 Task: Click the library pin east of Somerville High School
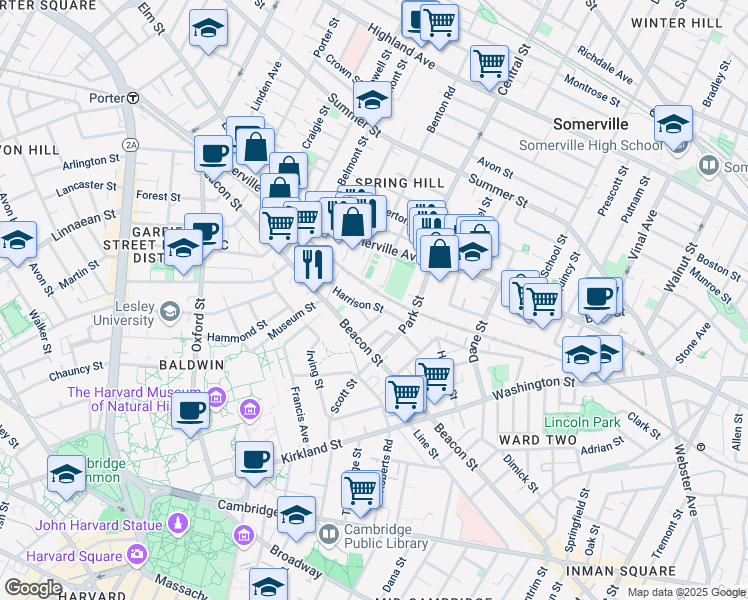pos(709,166)
